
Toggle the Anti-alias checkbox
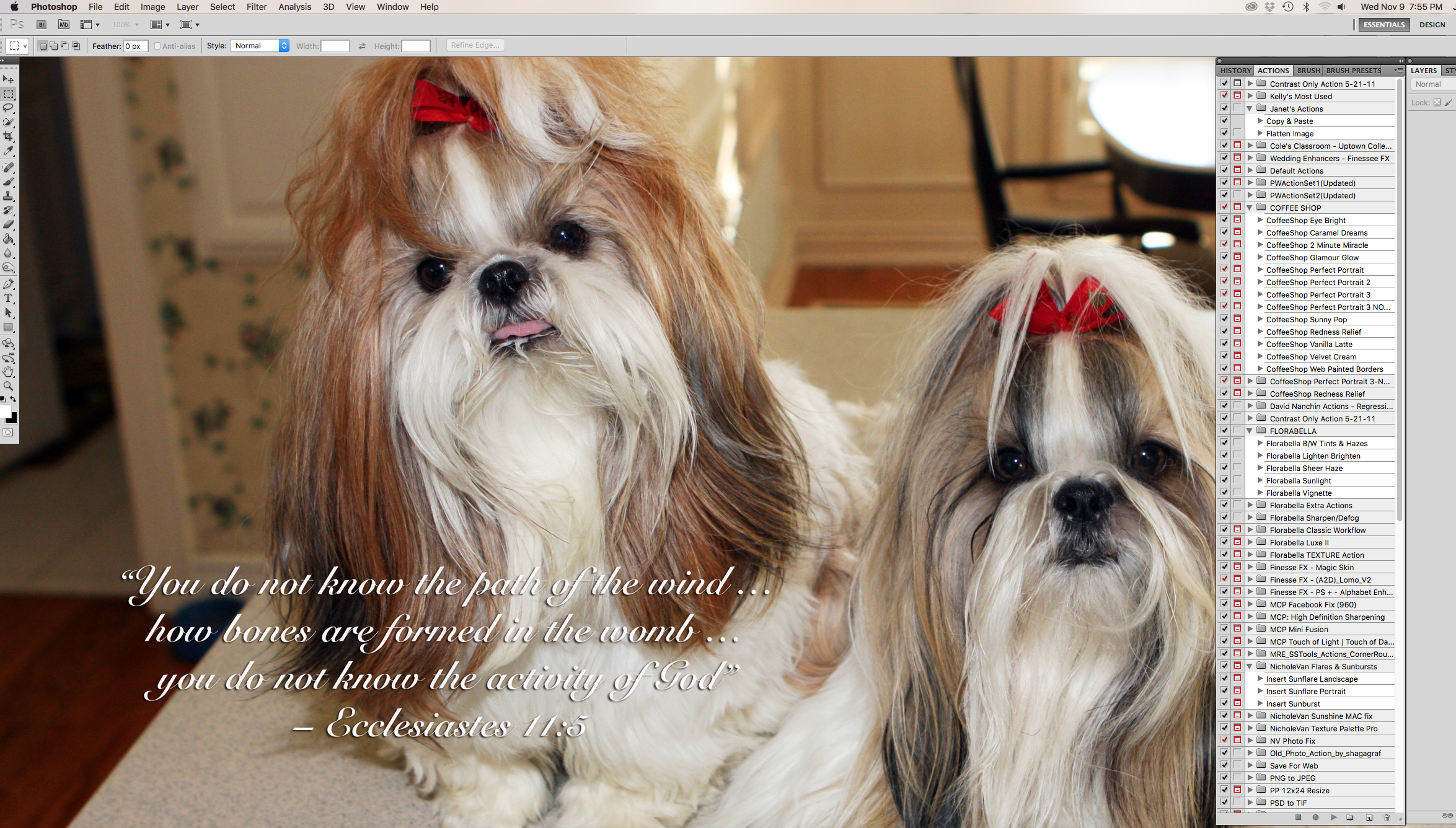pyautogui.click(x=157, y=46)
